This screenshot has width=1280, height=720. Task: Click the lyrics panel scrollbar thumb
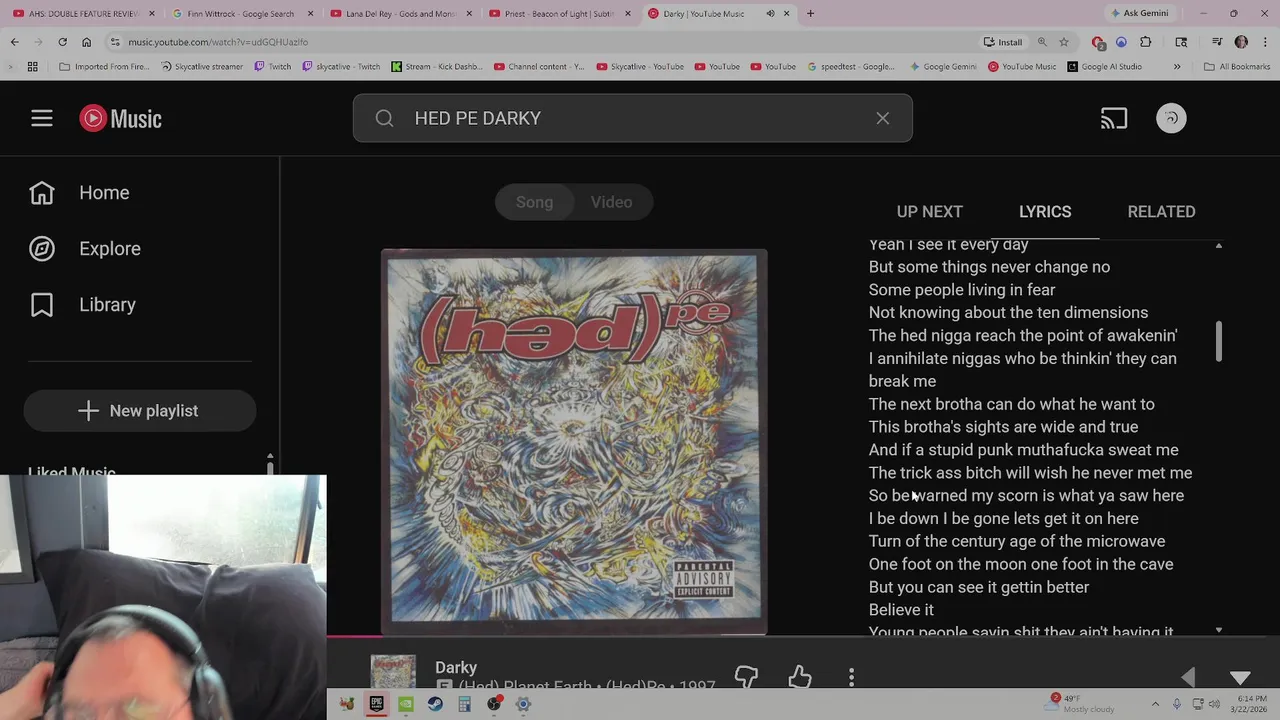[x=1218, y=342]
